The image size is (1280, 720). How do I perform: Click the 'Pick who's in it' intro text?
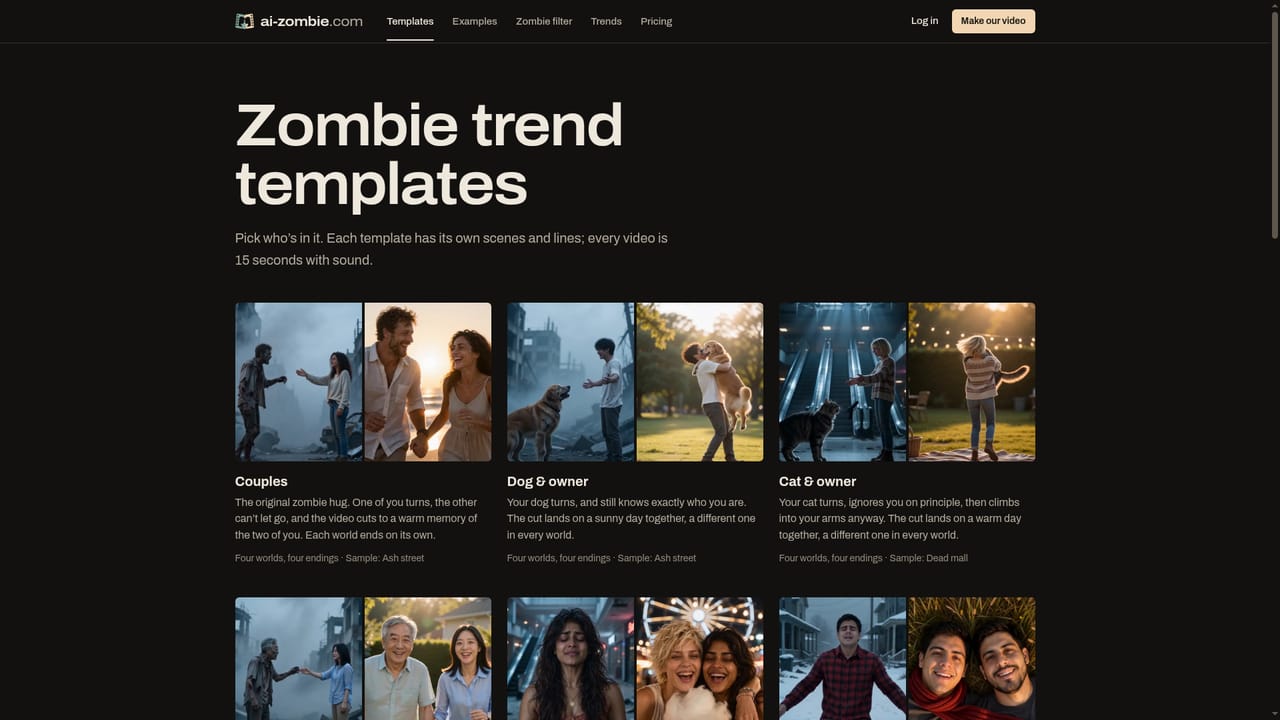click(451, 249)
